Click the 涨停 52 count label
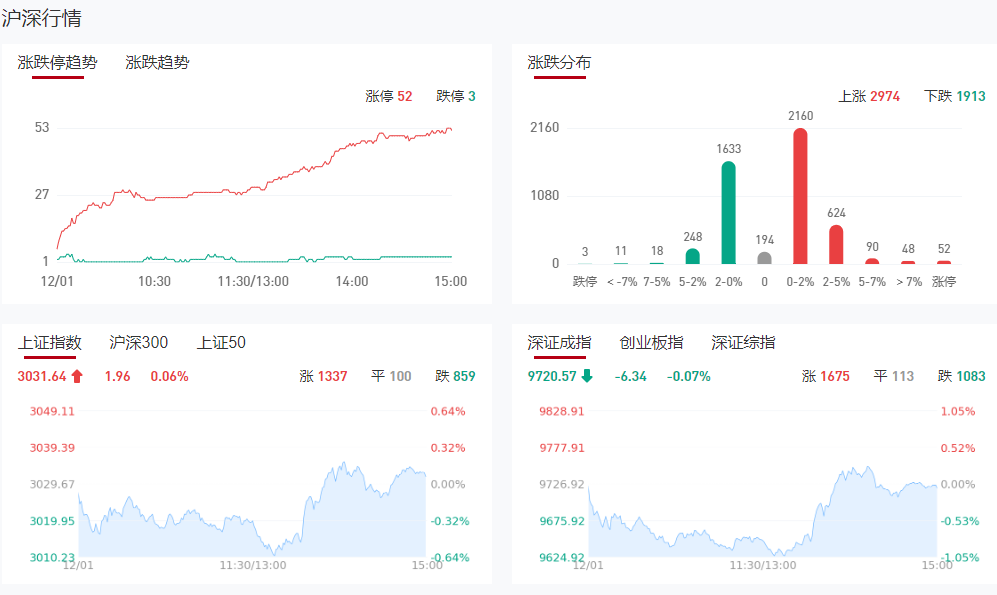The height and width of the screenshot is (595, 997). click(389, 97)
